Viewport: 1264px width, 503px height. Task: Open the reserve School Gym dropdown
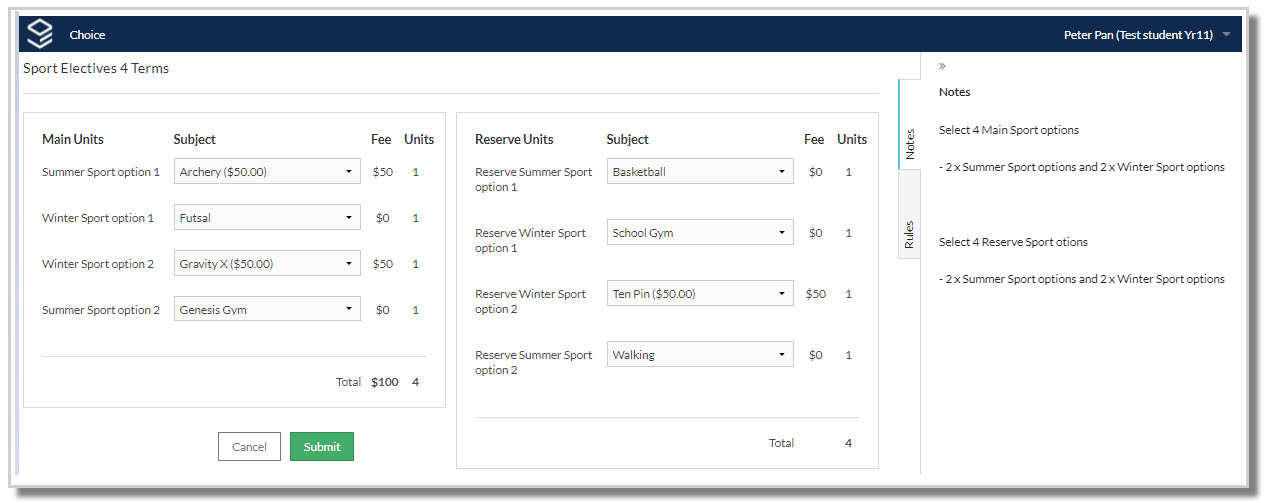point(700,233)
